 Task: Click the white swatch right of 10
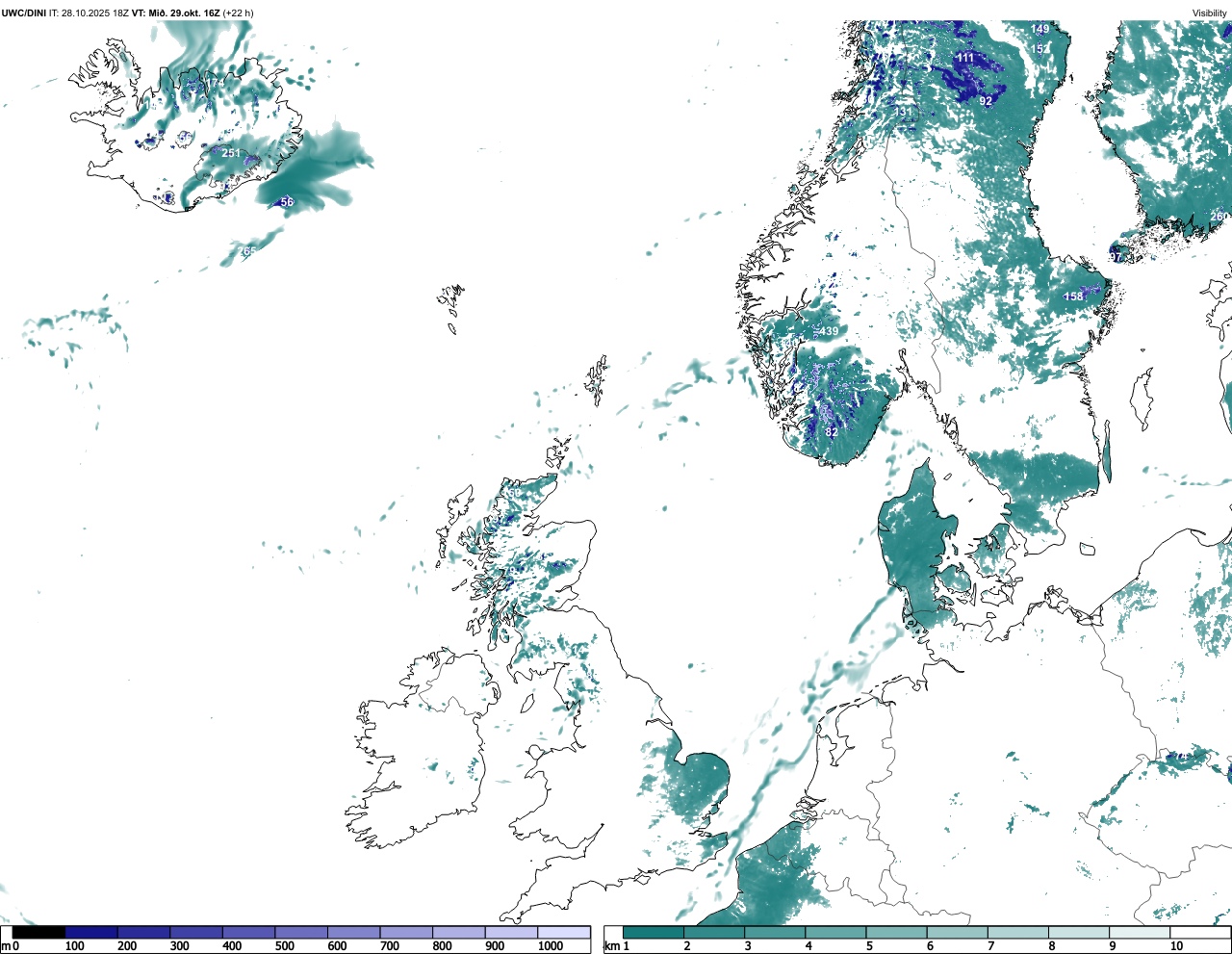[x=1199, y=932]
